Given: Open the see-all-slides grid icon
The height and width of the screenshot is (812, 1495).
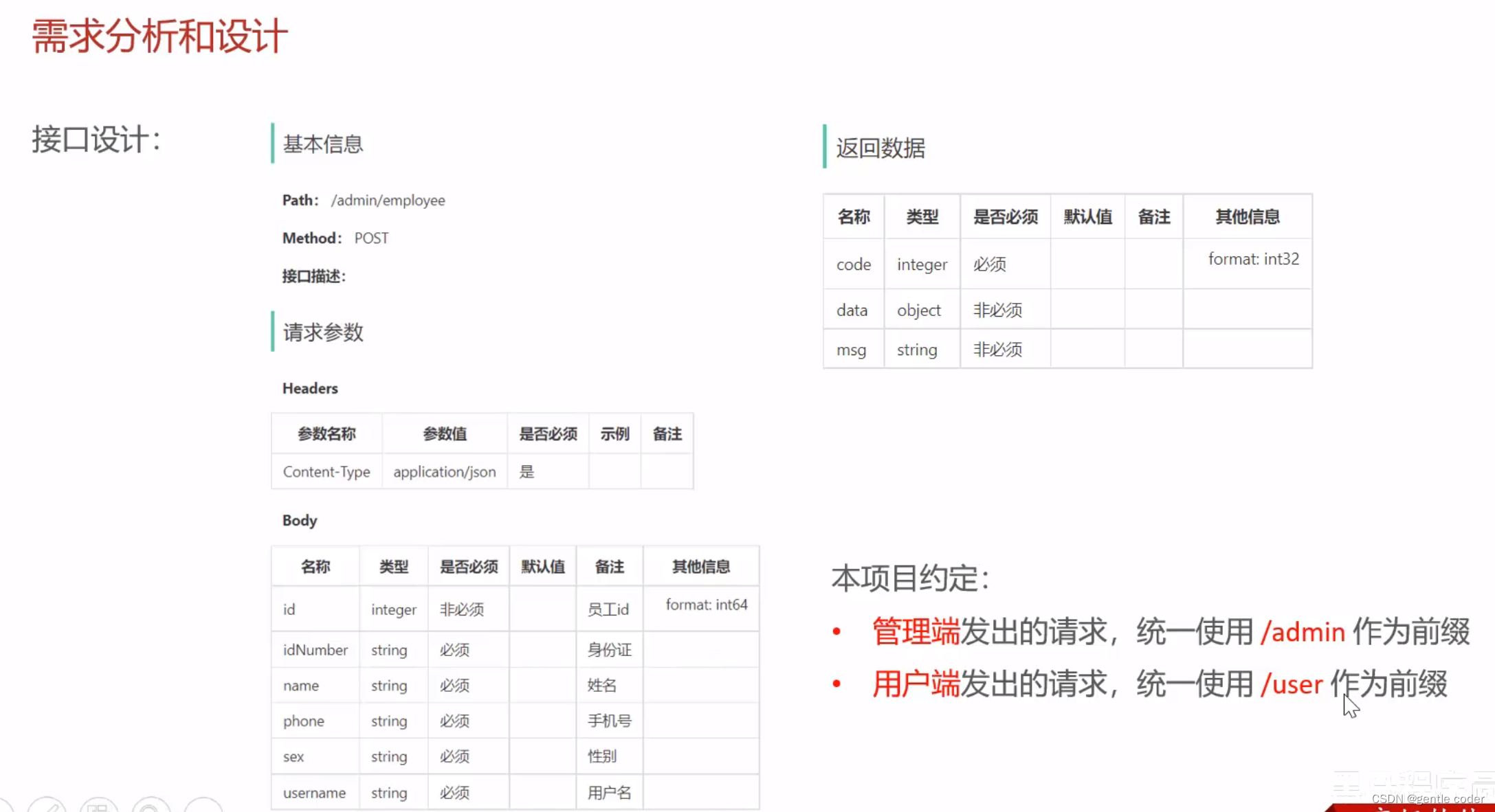Looking at the screenshot, I should pos(99,807).
